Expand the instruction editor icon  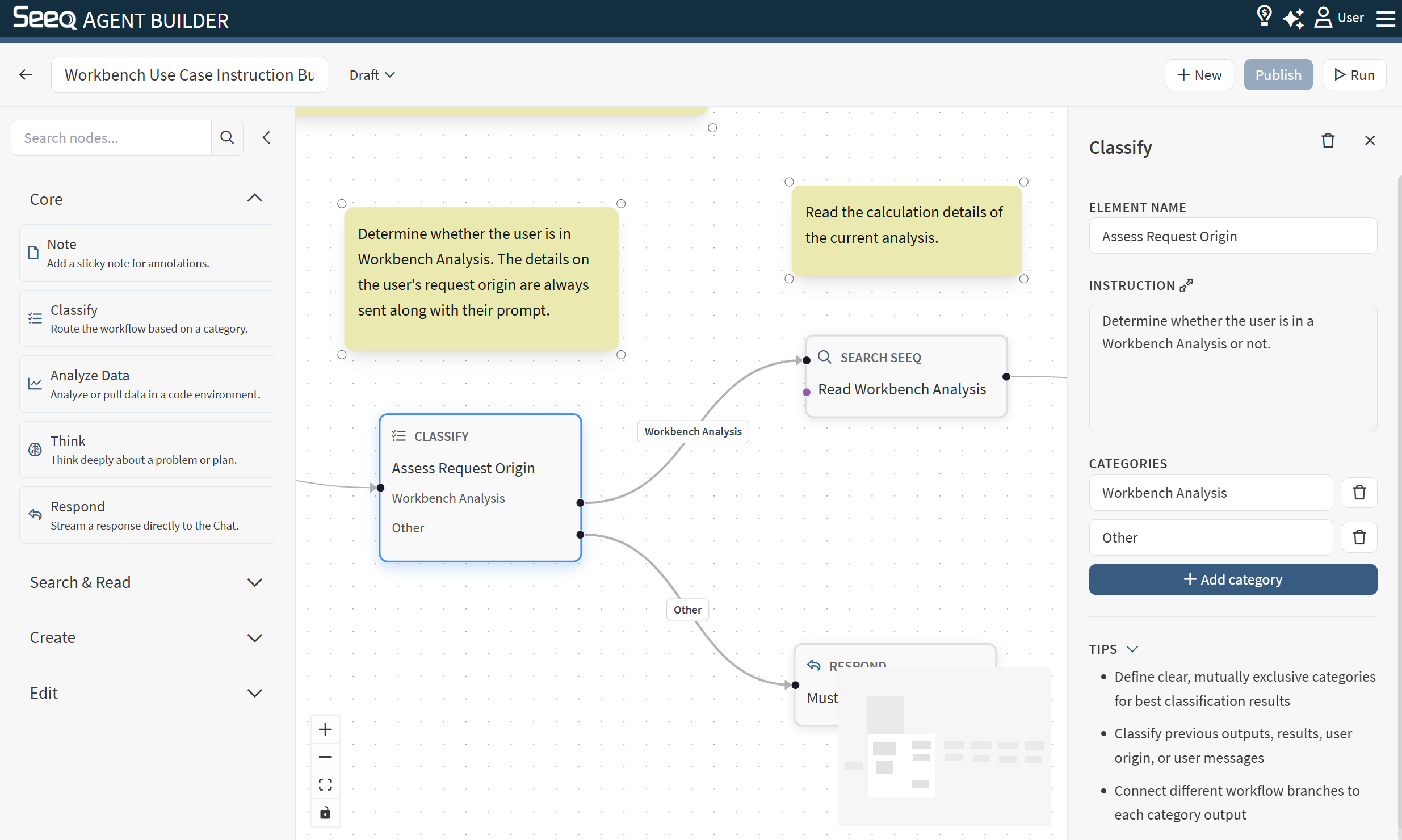click(1186, 285)
